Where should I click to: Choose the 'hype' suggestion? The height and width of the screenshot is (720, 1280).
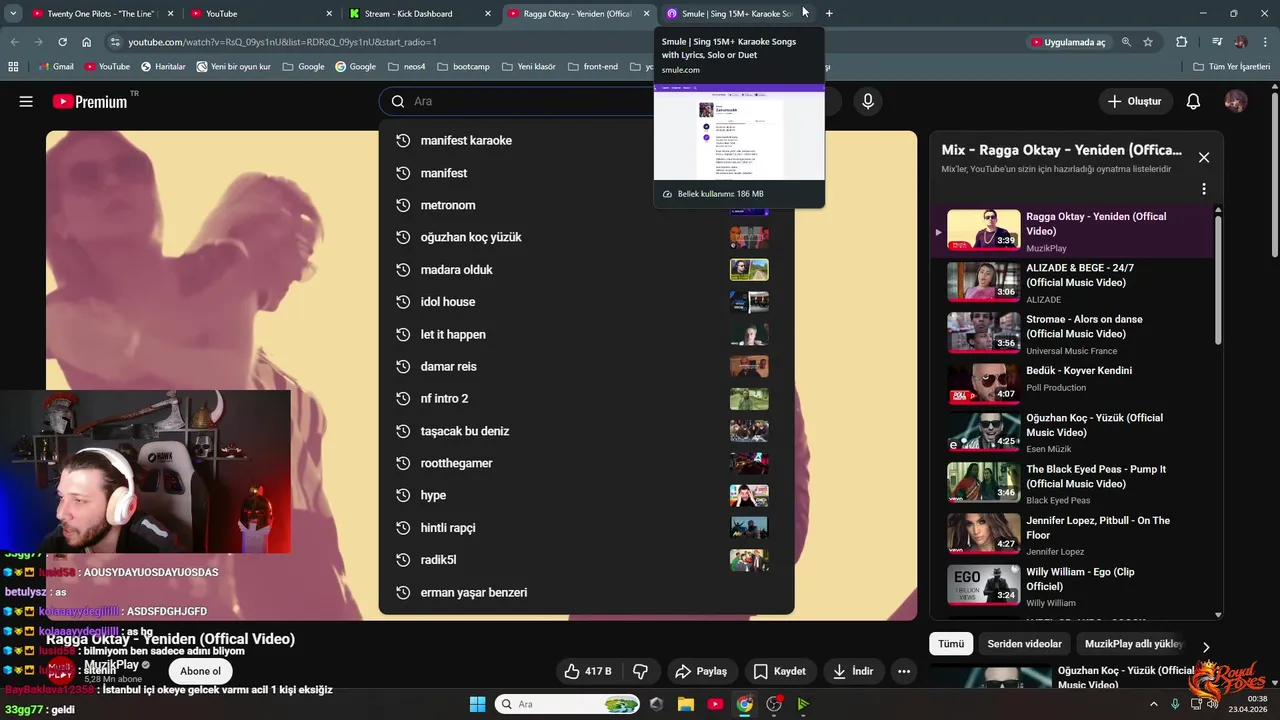point(586,495)
